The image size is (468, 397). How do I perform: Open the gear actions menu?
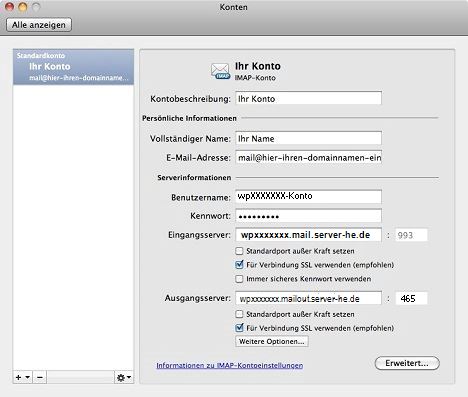coord(124,377)
